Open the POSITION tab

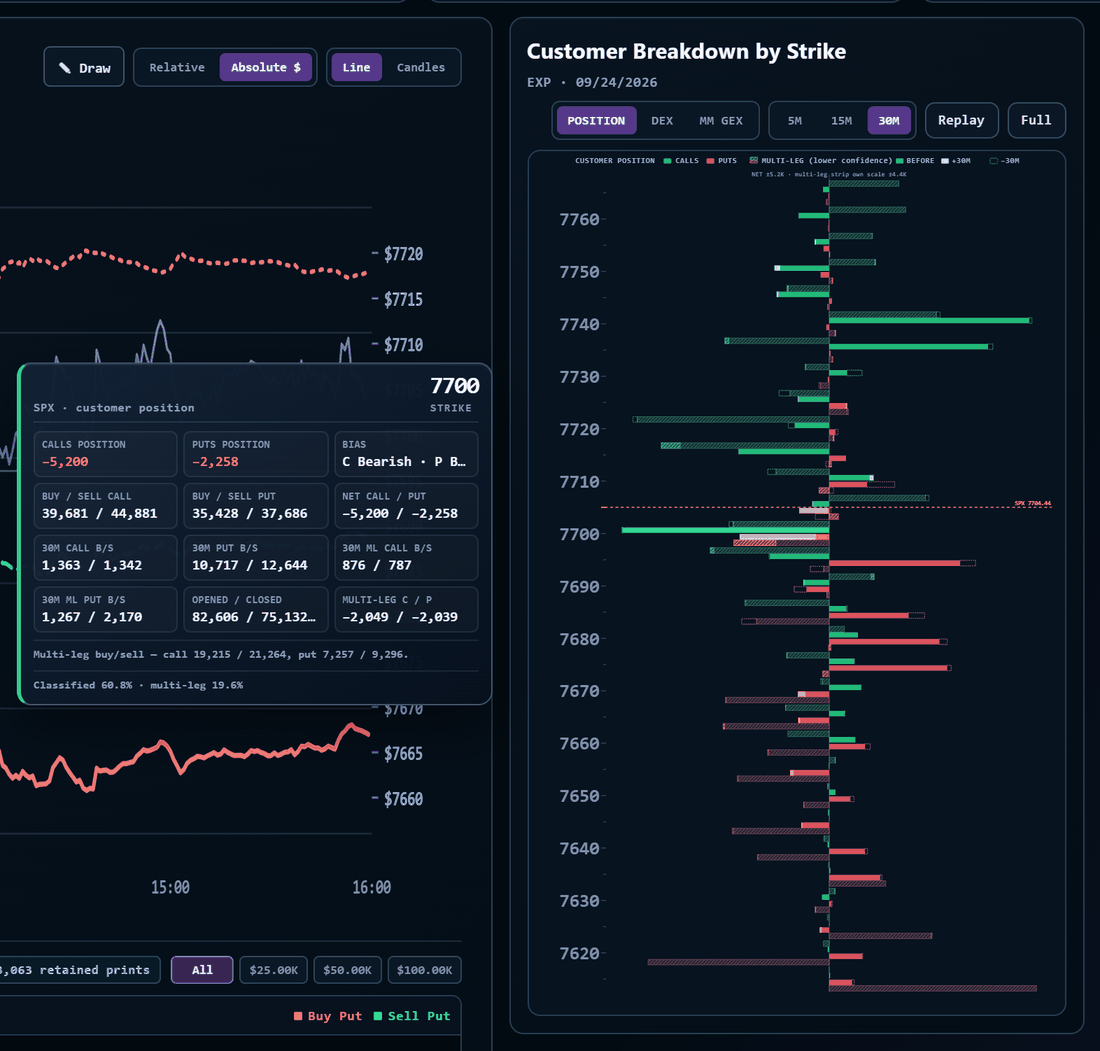(x=596, y=121)
